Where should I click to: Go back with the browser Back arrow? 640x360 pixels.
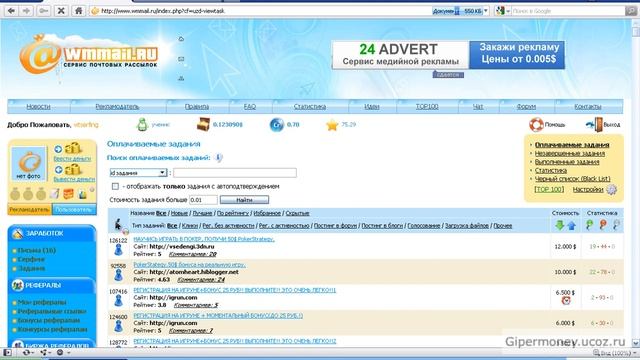(11, 11)
